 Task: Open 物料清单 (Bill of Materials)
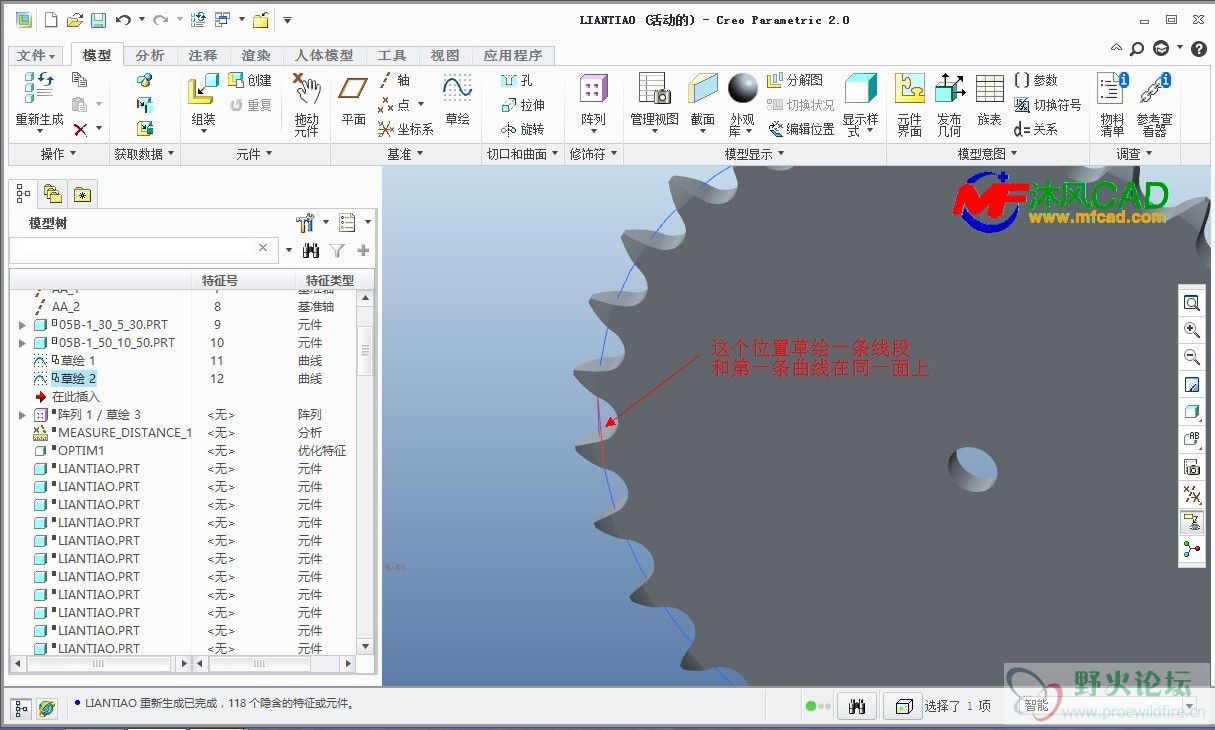1112,104
